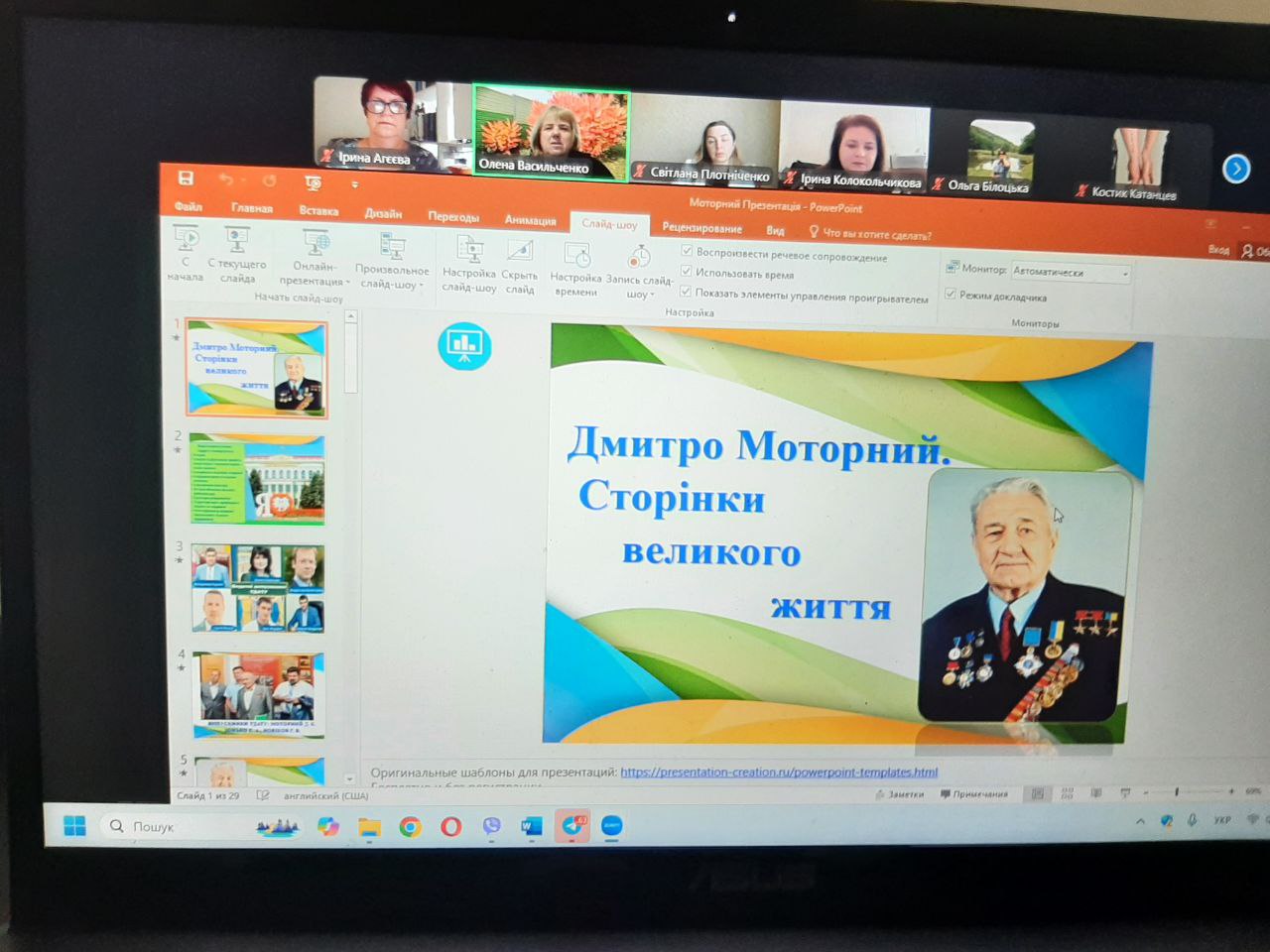Open Произвольное слайд-шоу custom show menu
The width and height of the screenshot is (1270, 952).
click(x=392, y=262)
